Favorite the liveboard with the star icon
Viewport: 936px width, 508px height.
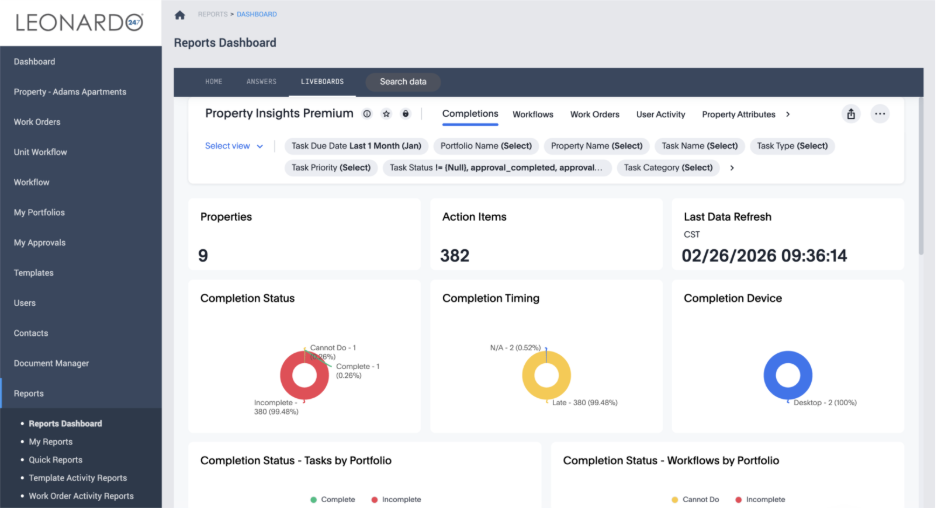click(386, 114)
